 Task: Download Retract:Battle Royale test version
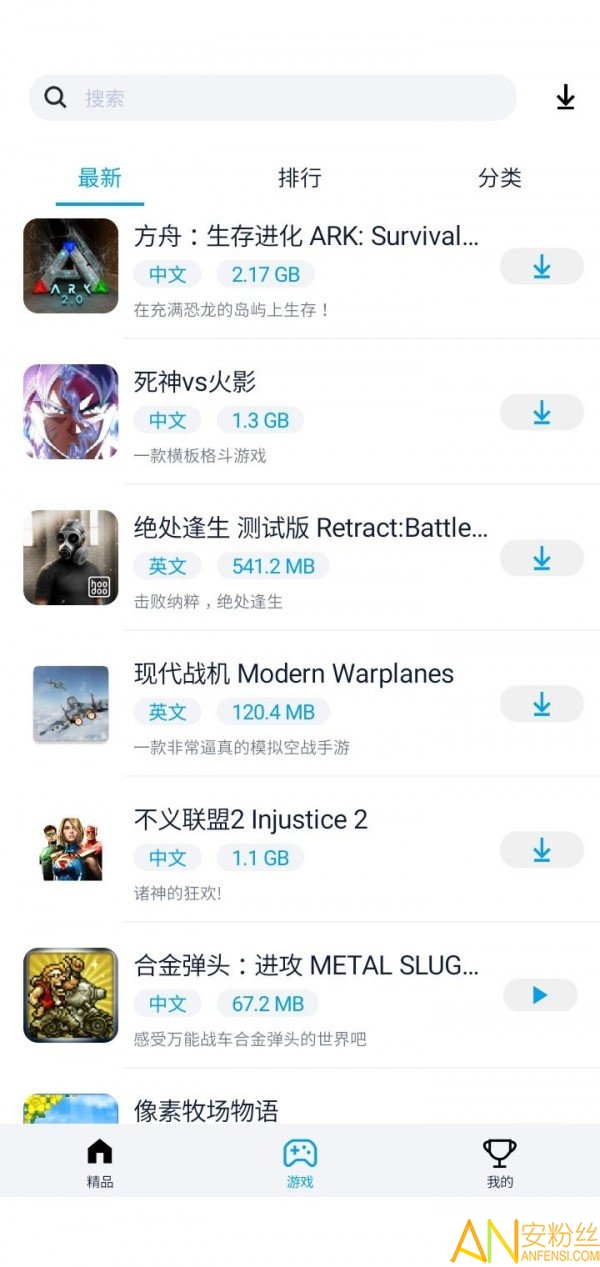[541, 558]
